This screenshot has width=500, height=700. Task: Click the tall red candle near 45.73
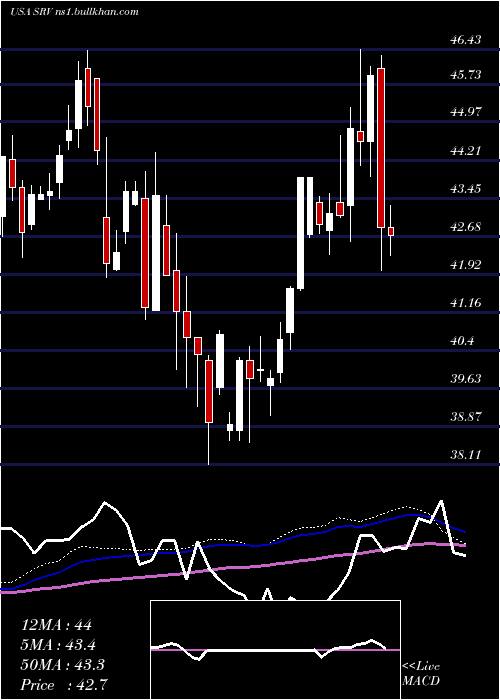click(x=381, y=148)
